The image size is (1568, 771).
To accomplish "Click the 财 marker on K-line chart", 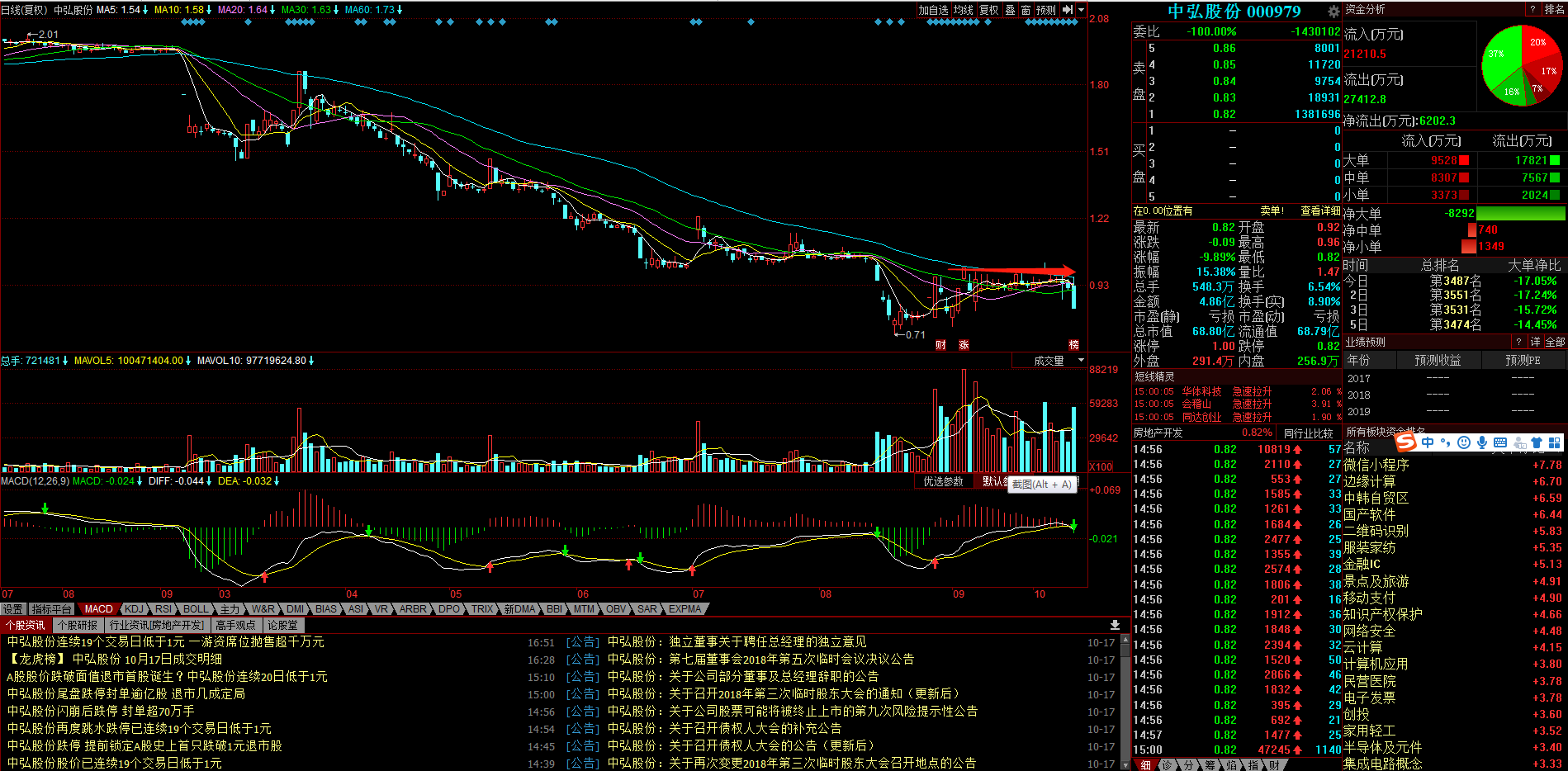I will coord(940,345).
